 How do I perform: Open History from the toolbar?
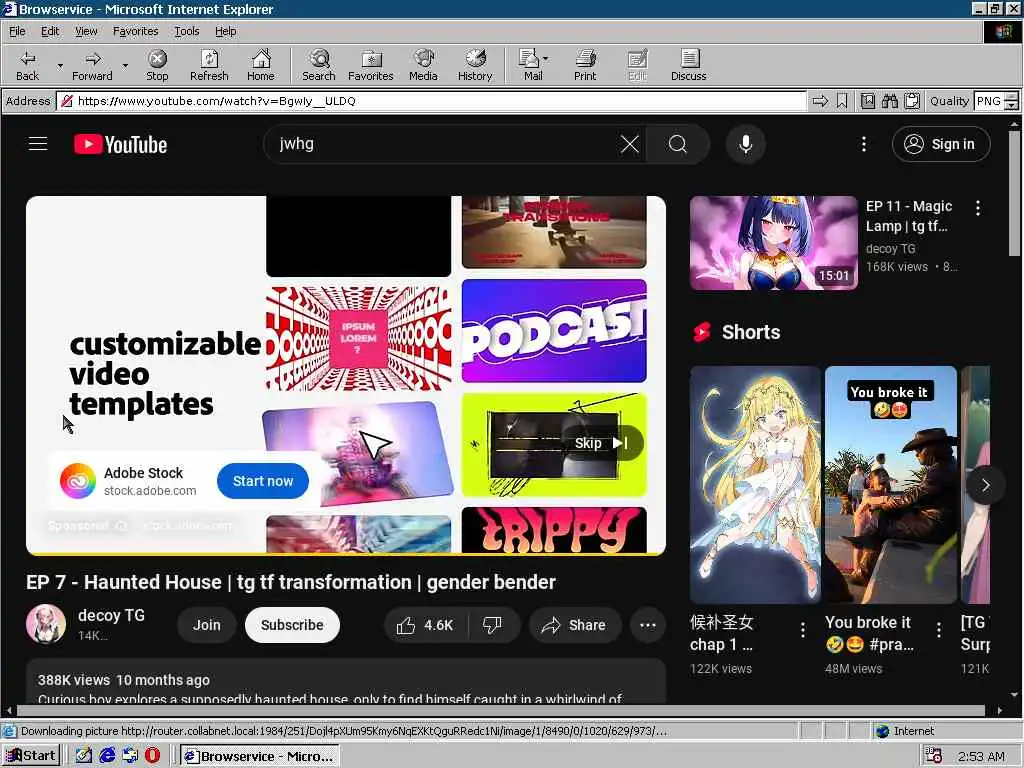tap(475, 65)
